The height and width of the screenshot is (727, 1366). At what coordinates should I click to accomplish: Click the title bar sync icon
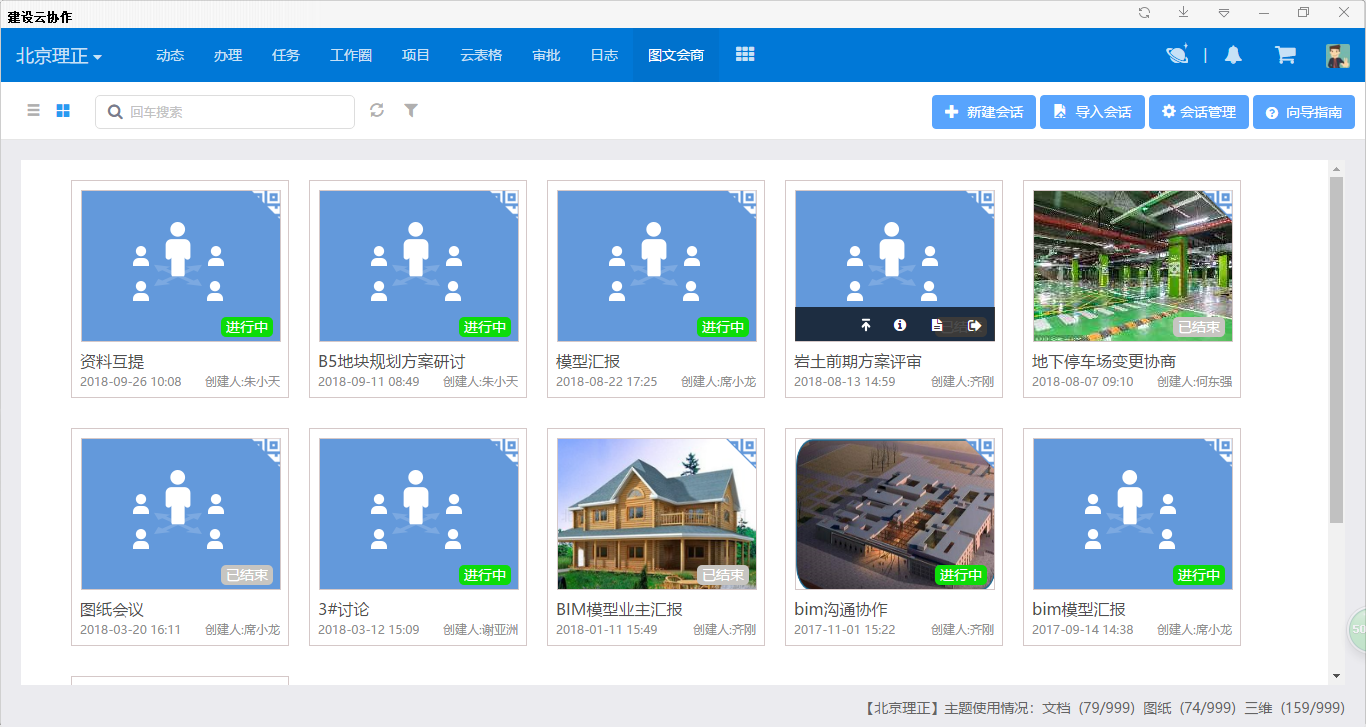point(1144,13)
